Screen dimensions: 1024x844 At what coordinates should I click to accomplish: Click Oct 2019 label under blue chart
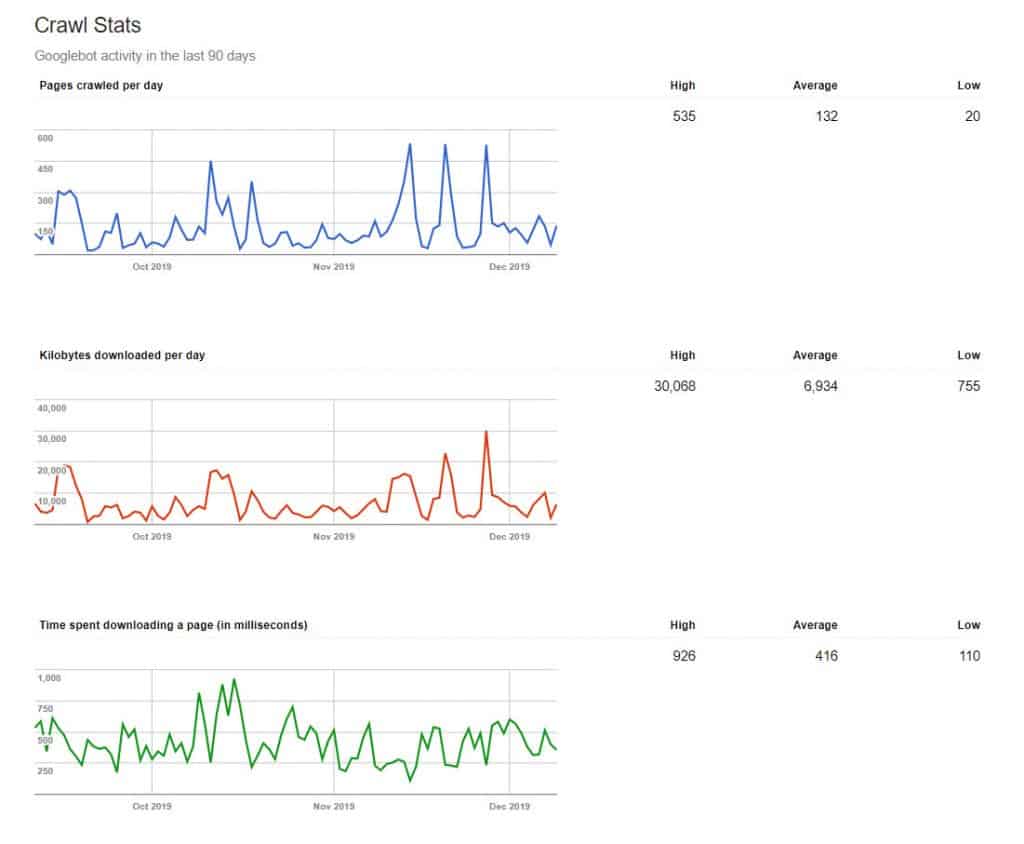pyautogui.click(x=152, y=267)
